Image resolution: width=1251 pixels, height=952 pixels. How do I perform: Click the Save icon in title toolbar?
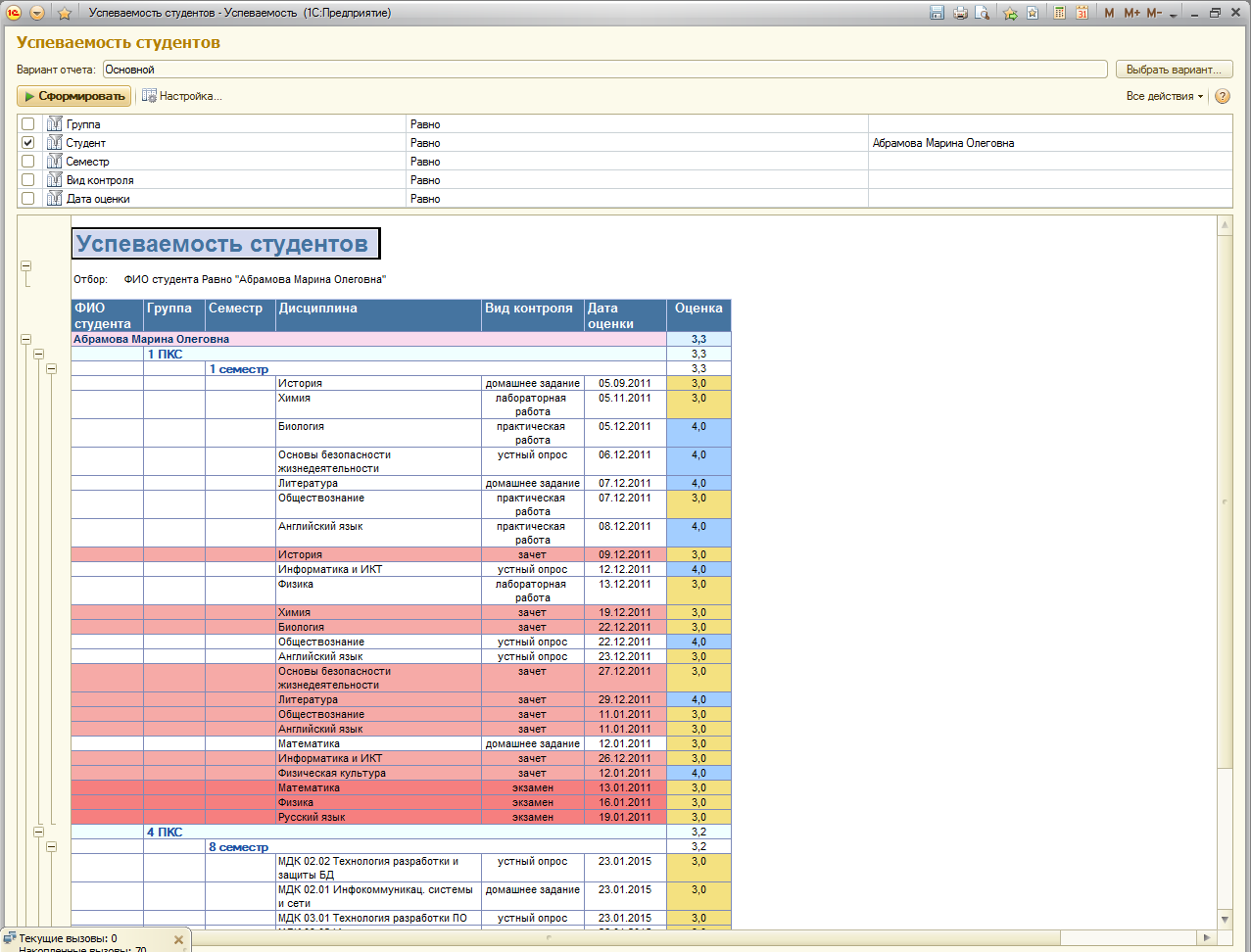[x=937, y=13]
